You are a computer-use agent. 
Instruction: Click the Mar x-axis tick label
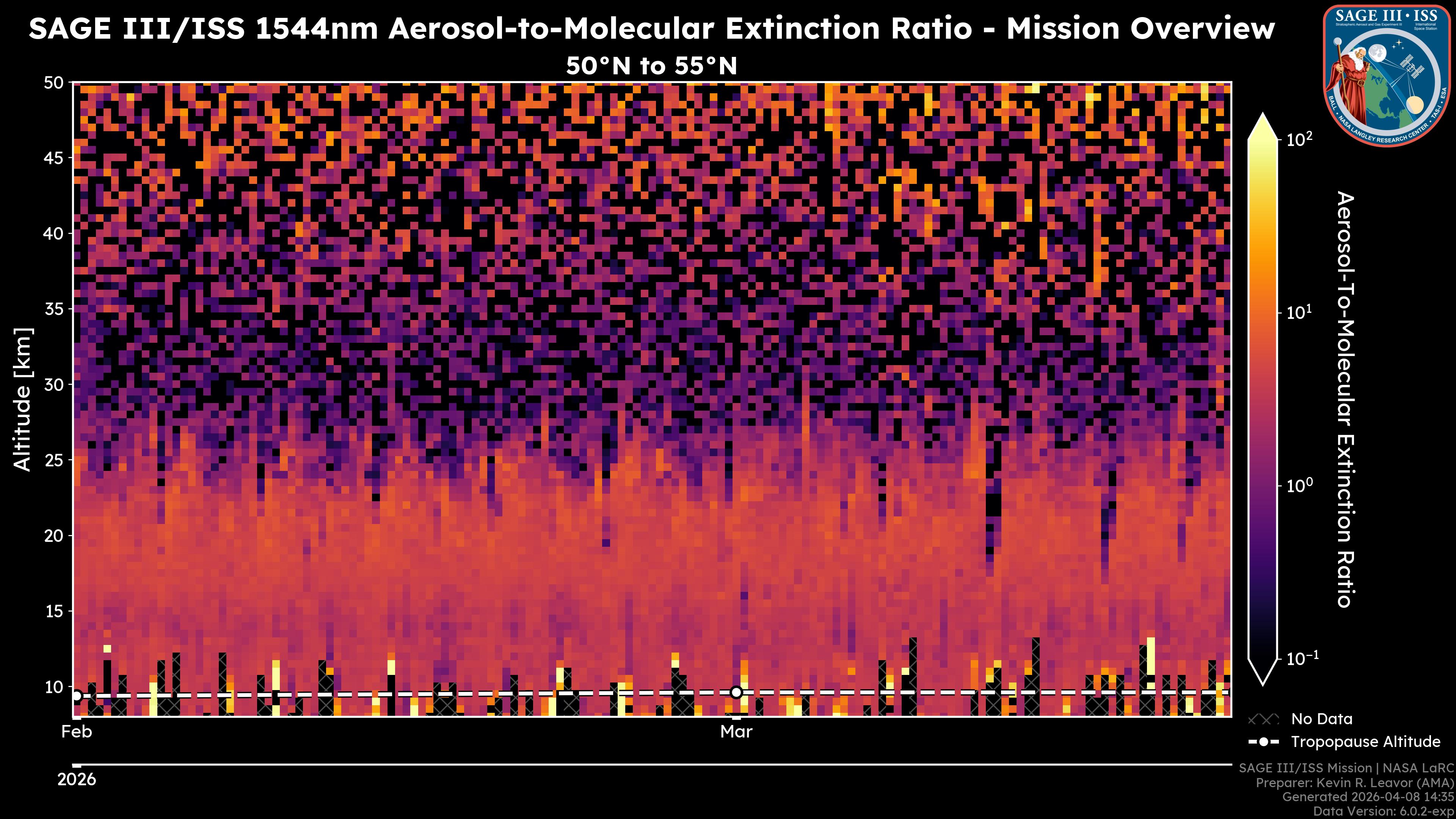point(736,732)
